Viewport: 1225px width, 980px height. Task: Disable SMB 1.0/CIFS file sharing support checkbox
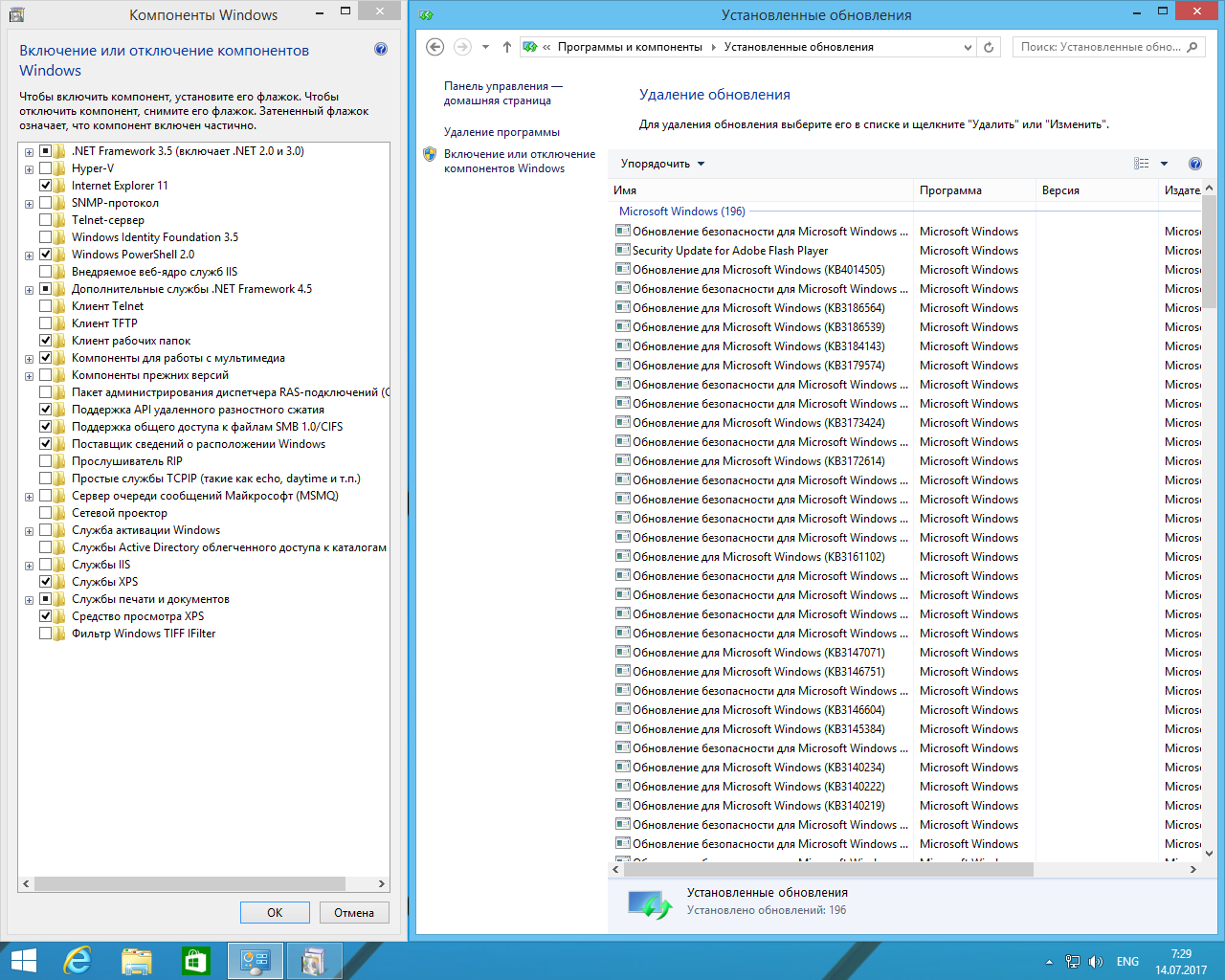tap(45, 427)
